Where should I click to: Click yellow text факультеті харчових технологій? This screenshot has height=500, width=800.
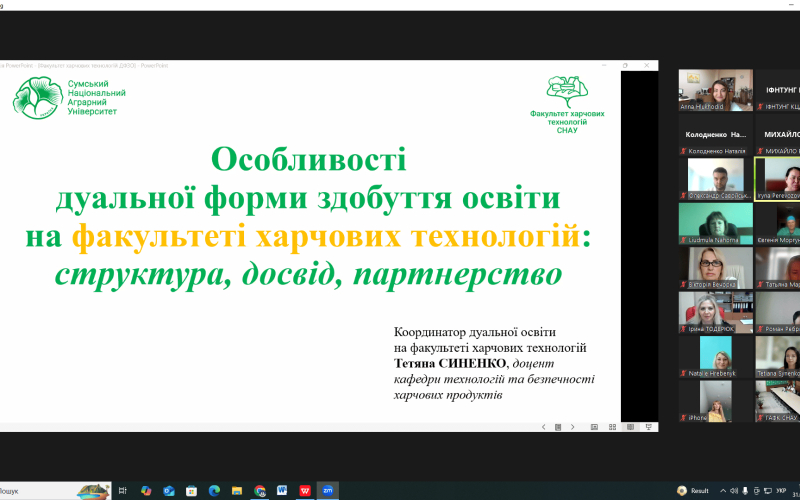(x=326, y=236)
